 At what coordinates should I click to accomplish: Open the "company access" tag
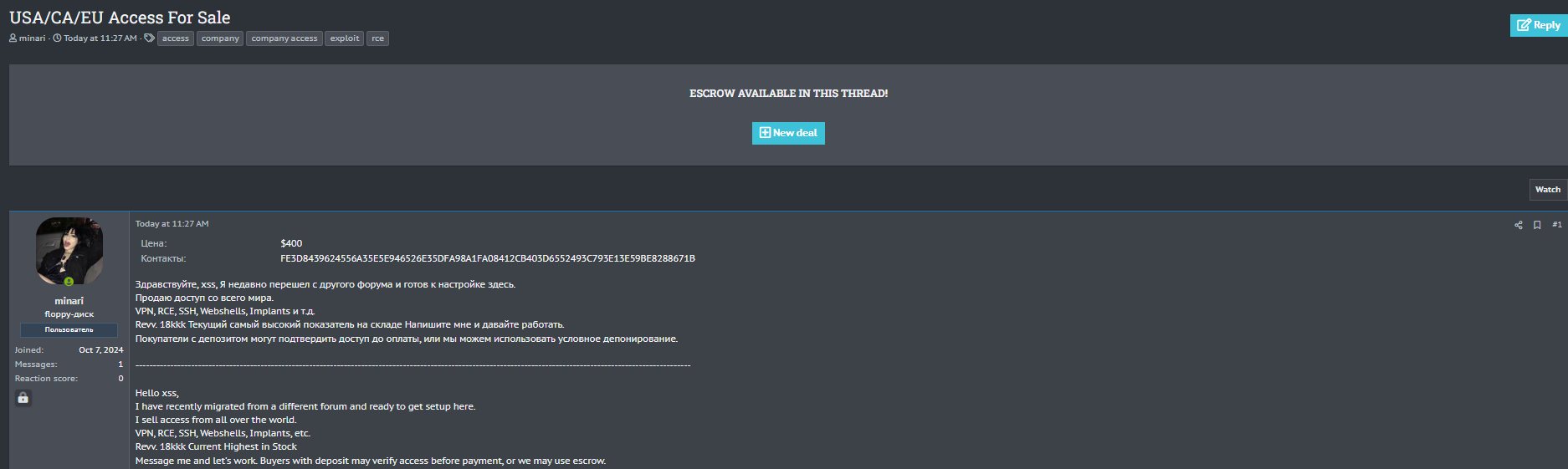(x=284, y=38)
